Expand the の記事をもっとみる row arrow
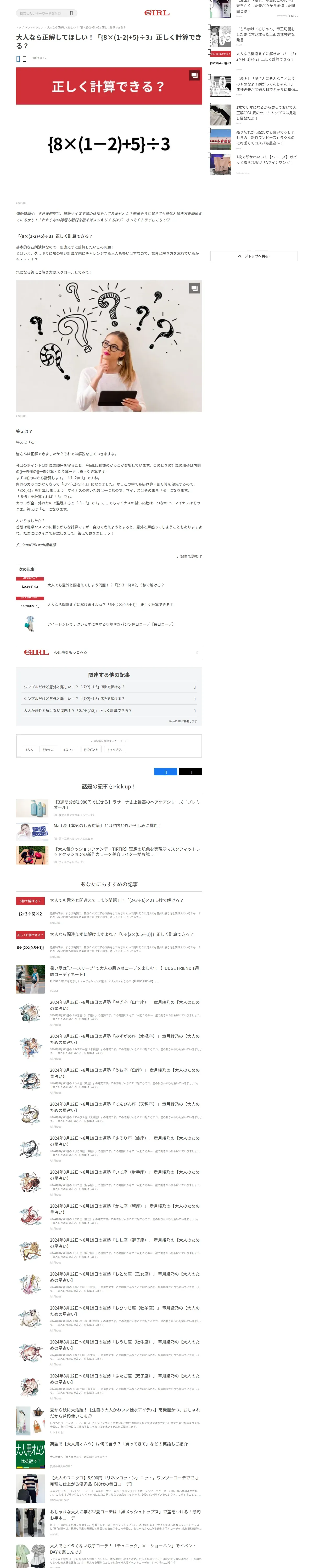The height and width of the screenshot is (1568, 314). tap(197, 653)
